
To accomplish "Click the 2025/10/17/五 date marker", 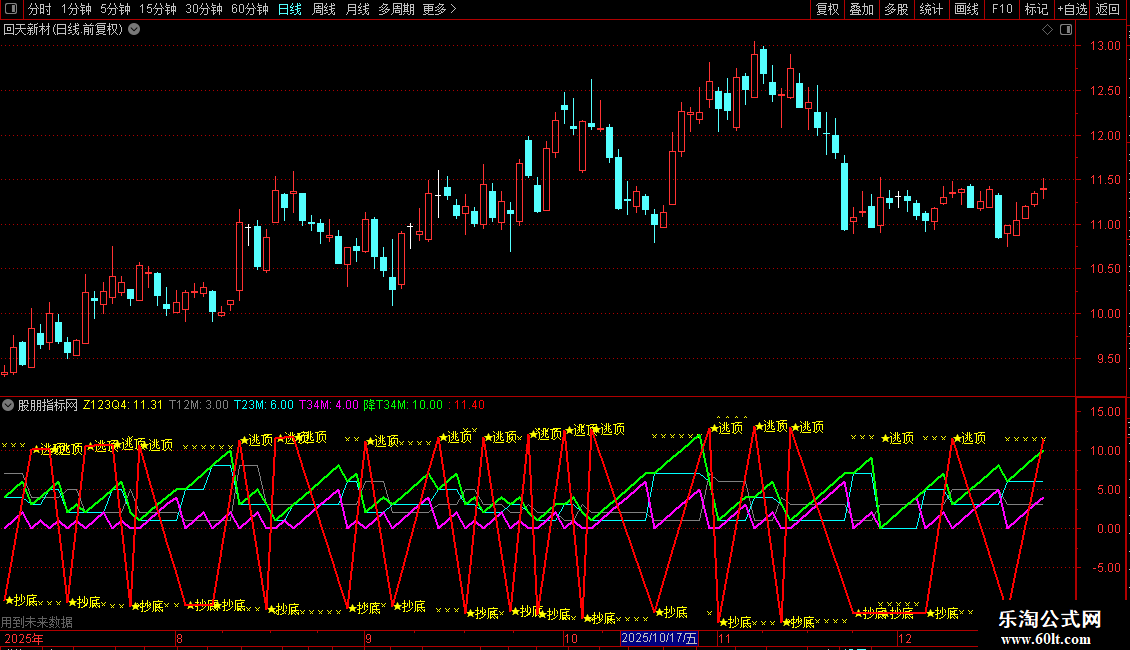I will click(659, 638).
